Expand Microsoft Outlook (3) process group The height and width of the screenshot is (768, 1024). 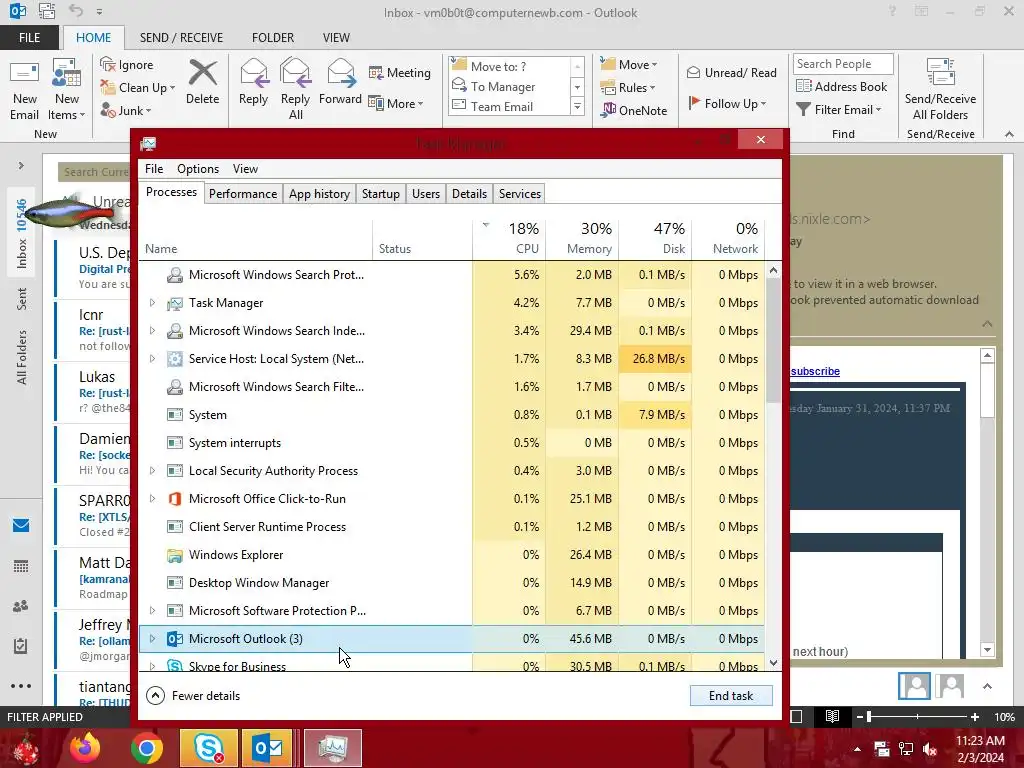click(x=152, y=639)
